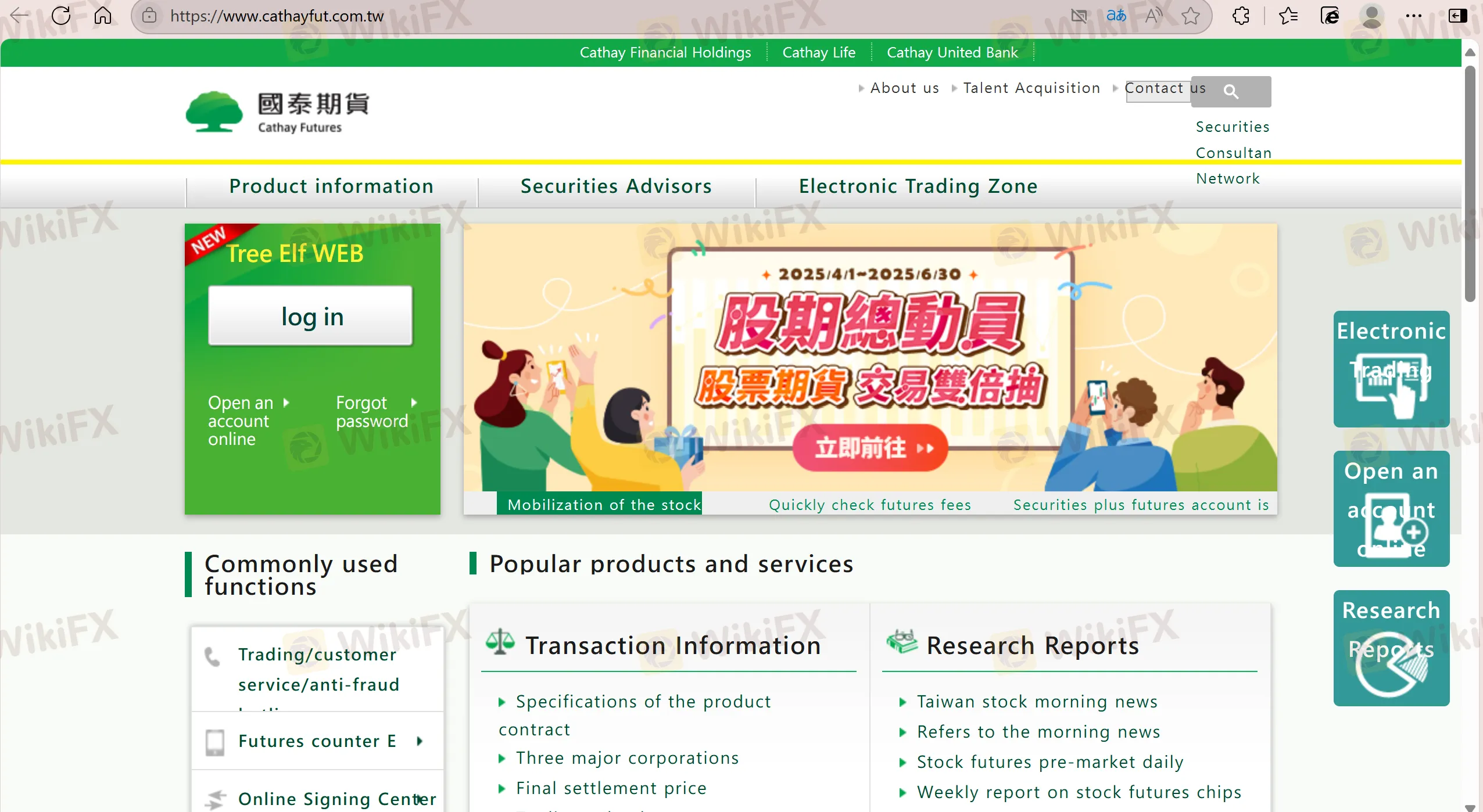Open Trading/customer service/anti-fraud hotline item

pyautogui.click(x=318, y=669)
